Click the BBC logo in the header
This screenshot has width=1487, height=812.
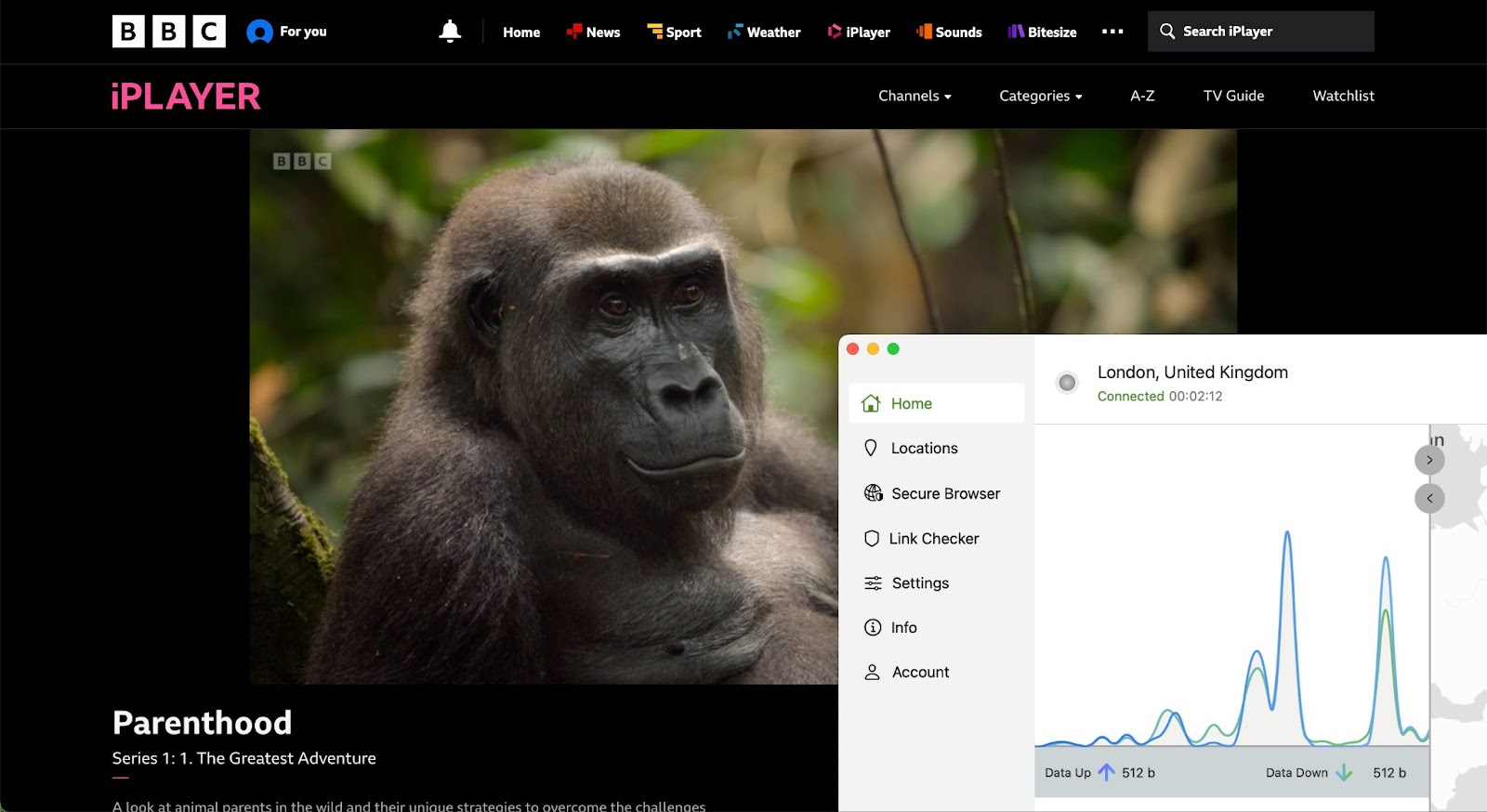point(168,32)
